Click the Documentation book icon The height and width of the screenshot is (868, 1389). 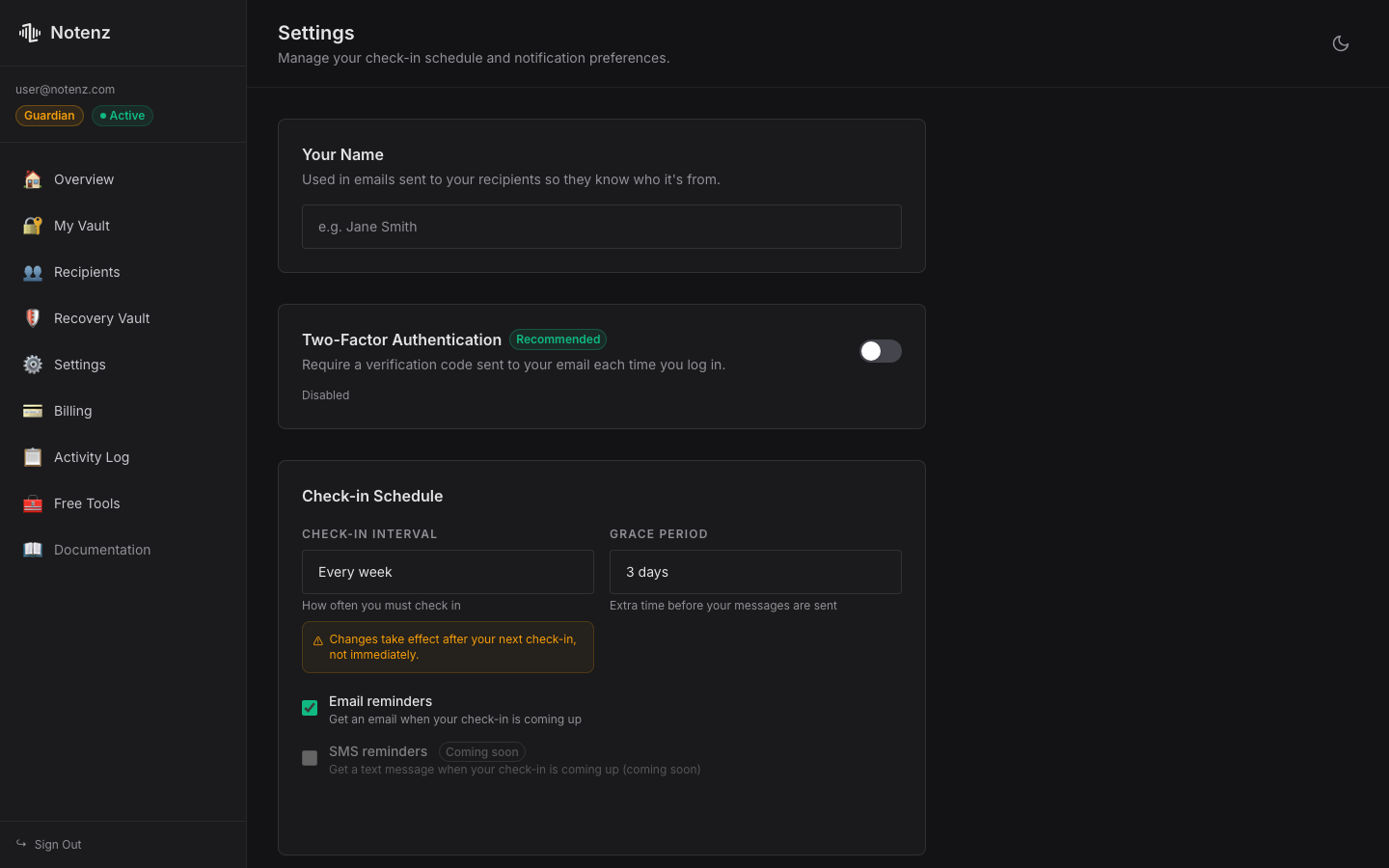click(33, 550)
